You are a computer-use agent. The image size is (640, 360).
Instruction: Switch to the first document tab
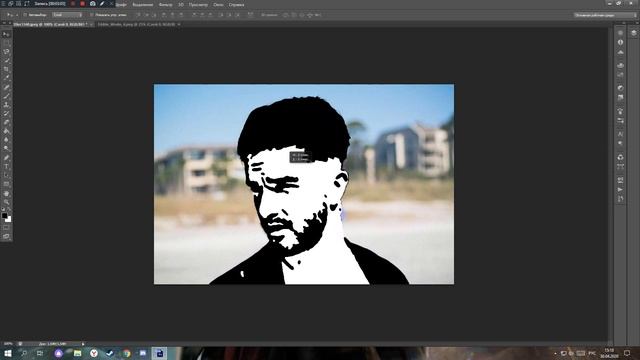[x=50, y=24]
